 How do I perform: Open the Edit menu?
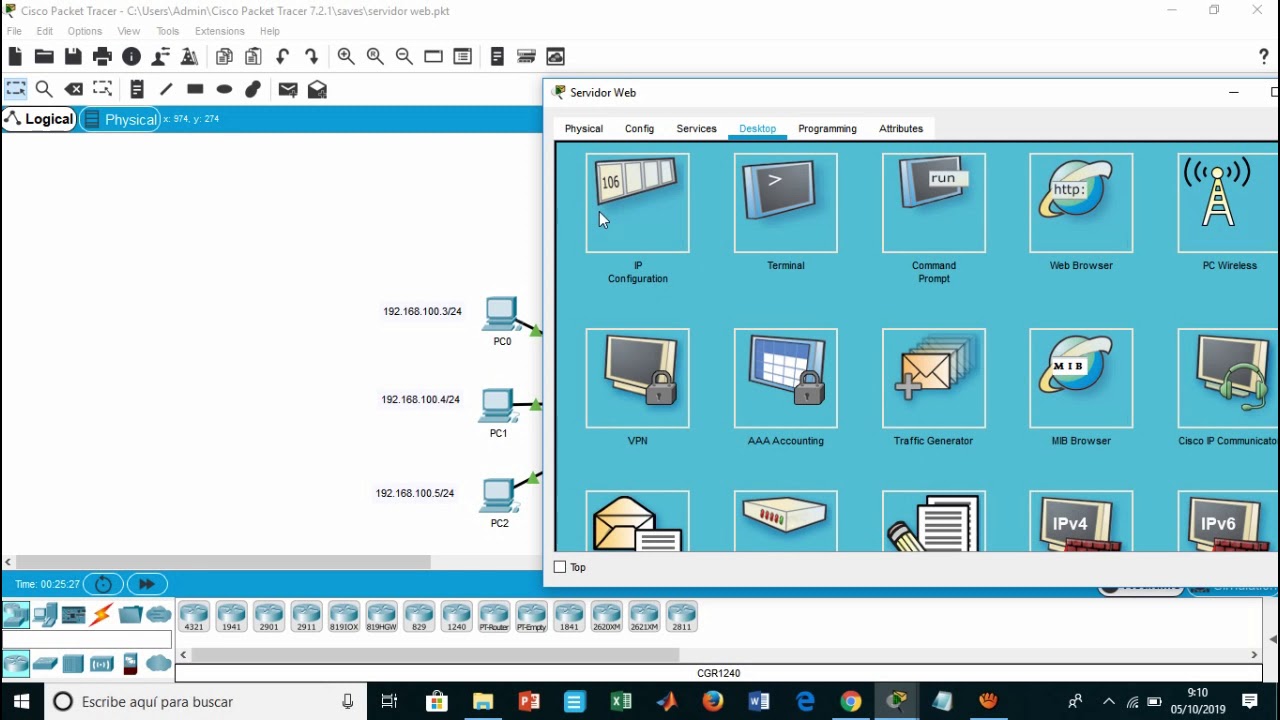(x=45, y=31)
